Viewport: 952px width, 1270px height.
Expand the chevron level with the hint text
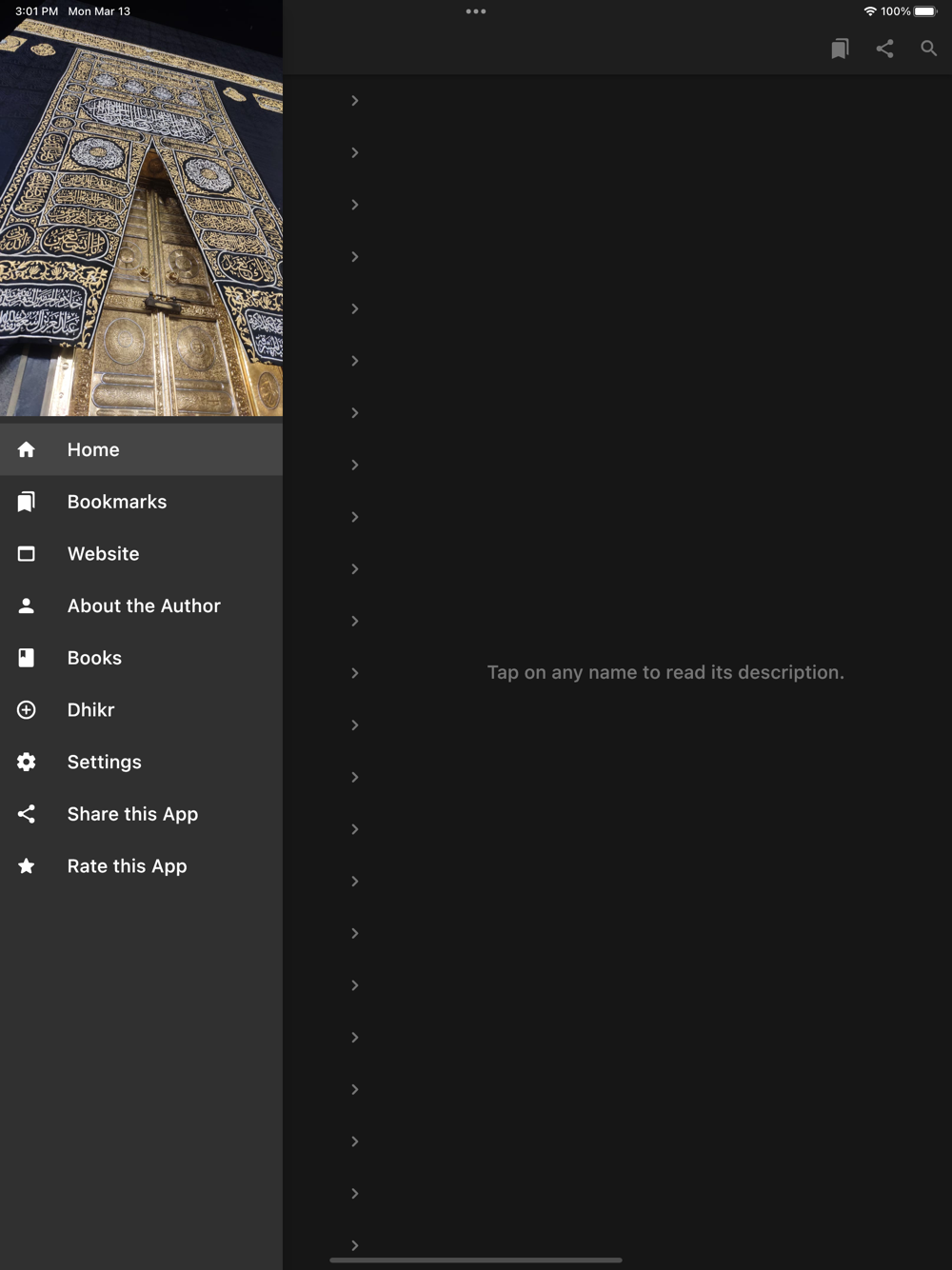pos(354,673)
